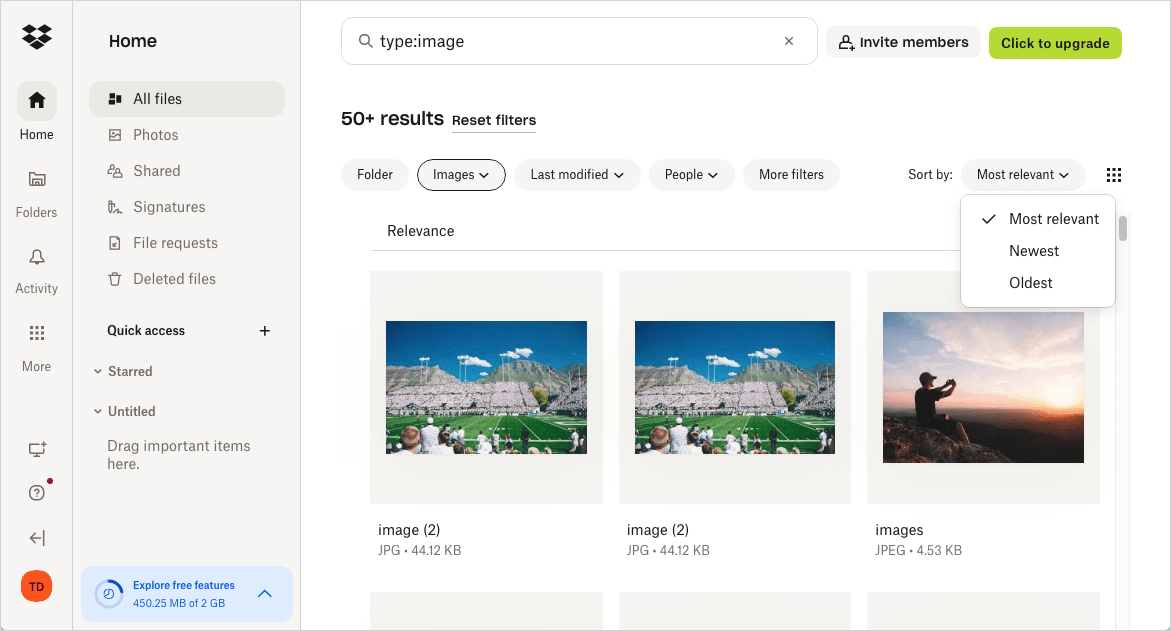Viewport: 1171px width, 631px height.
Task: Open the help question mark icon
Action: coord(37,493)
